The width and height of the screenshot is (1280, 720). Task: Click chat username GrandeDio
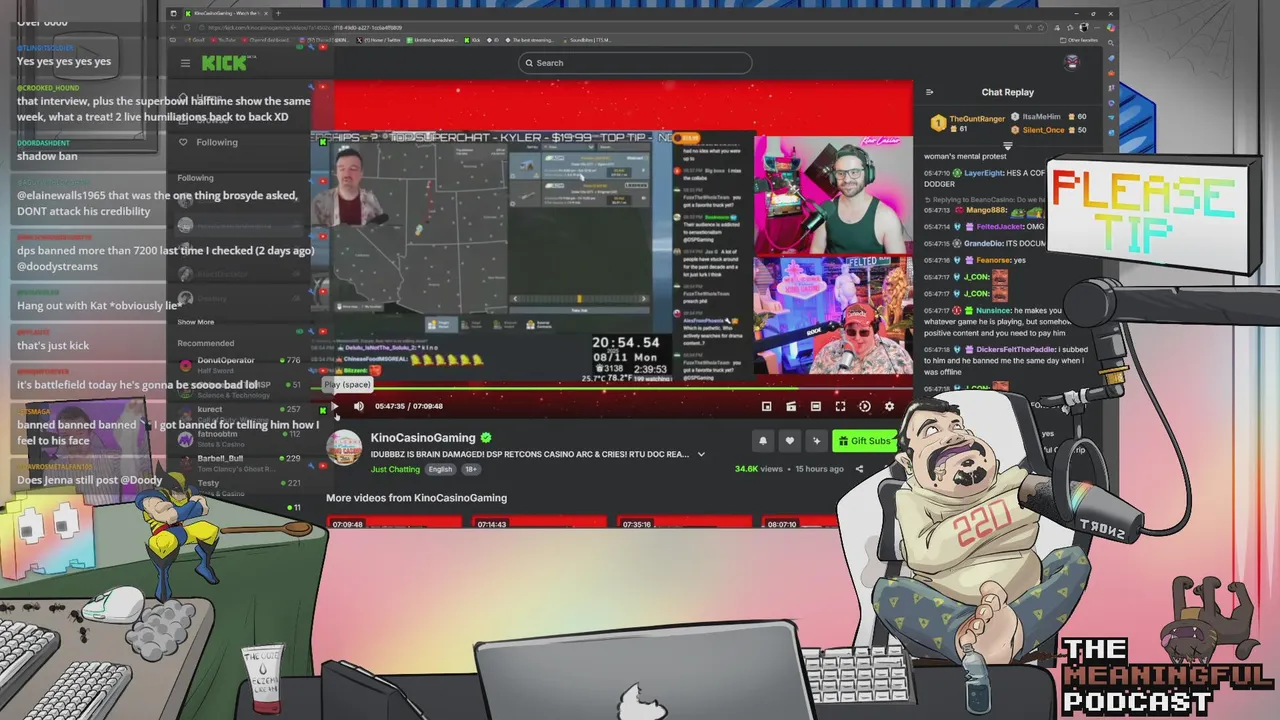985,243
